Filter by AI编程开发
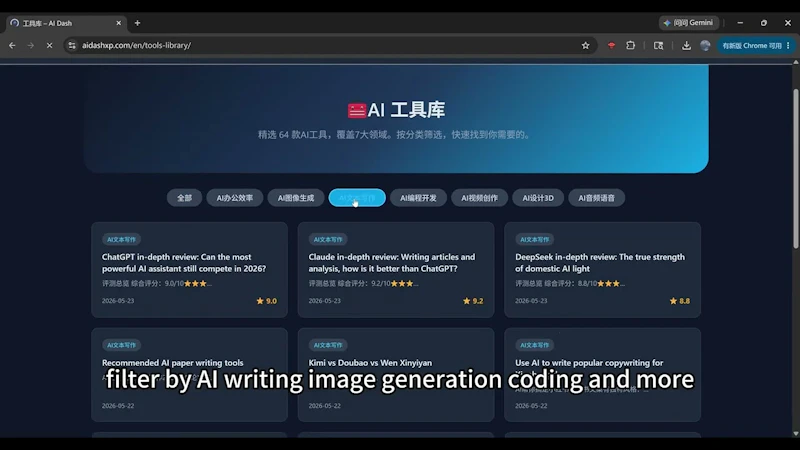The width and height of the screenshot is (800, 450). pyautogui.click(x=418, y=198)
